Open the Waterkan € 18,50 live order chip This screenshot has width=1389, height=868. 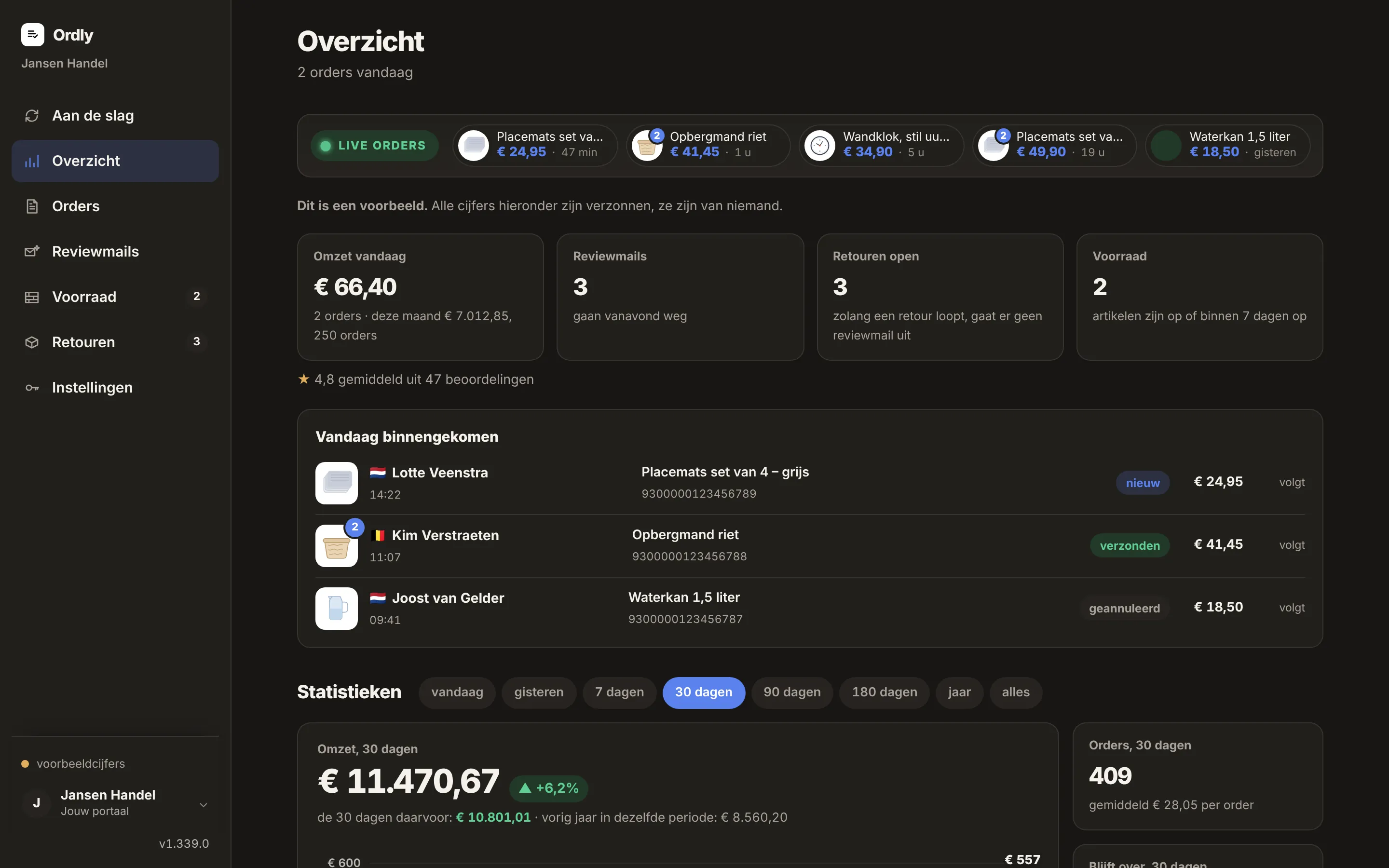tap(1228, 146)
